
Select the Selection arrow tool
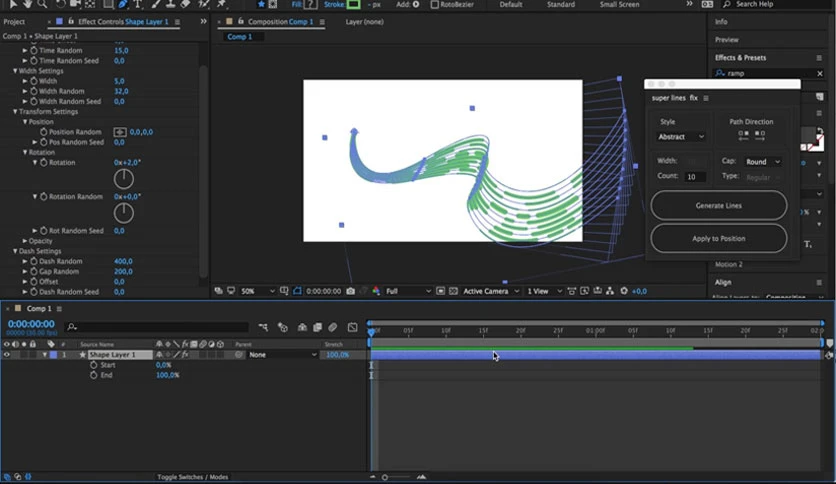pyautogui.click(x=13, y=4)
